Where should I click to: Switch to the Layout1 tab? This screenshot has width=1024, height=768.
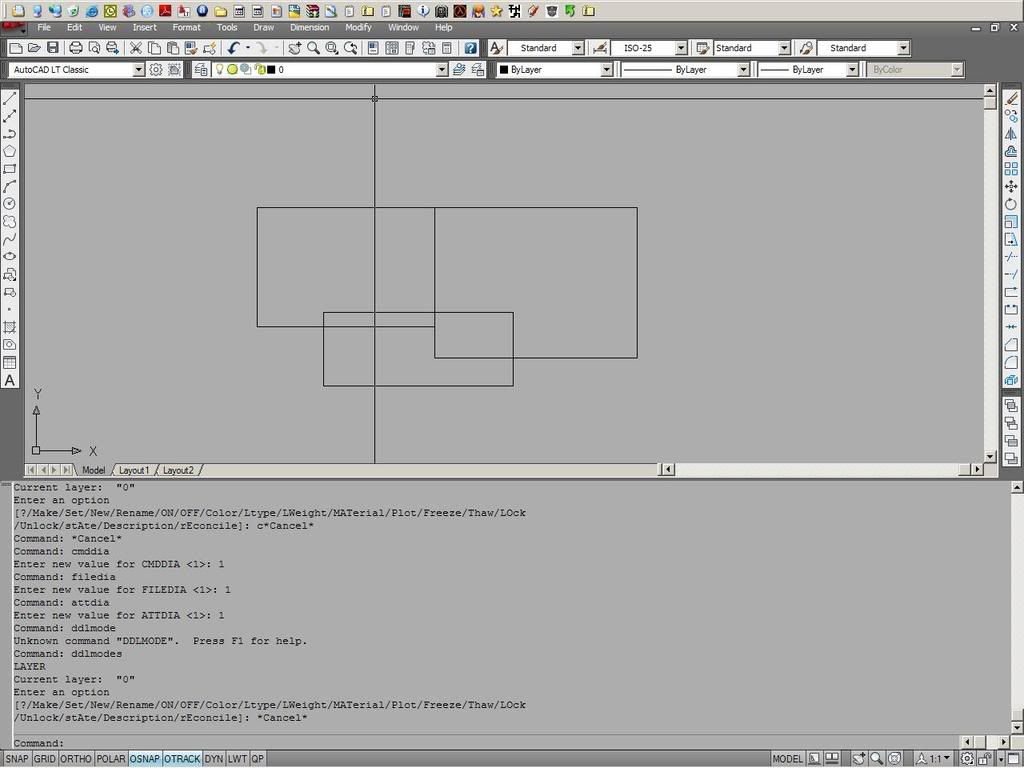[x=133, y=470]
